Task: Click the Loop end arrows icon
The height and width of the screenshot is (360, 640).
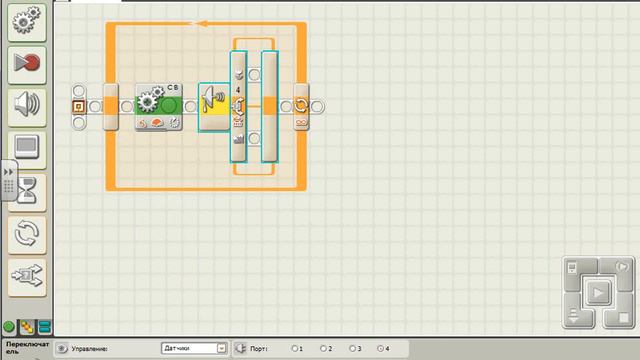Action: point(301,105)
